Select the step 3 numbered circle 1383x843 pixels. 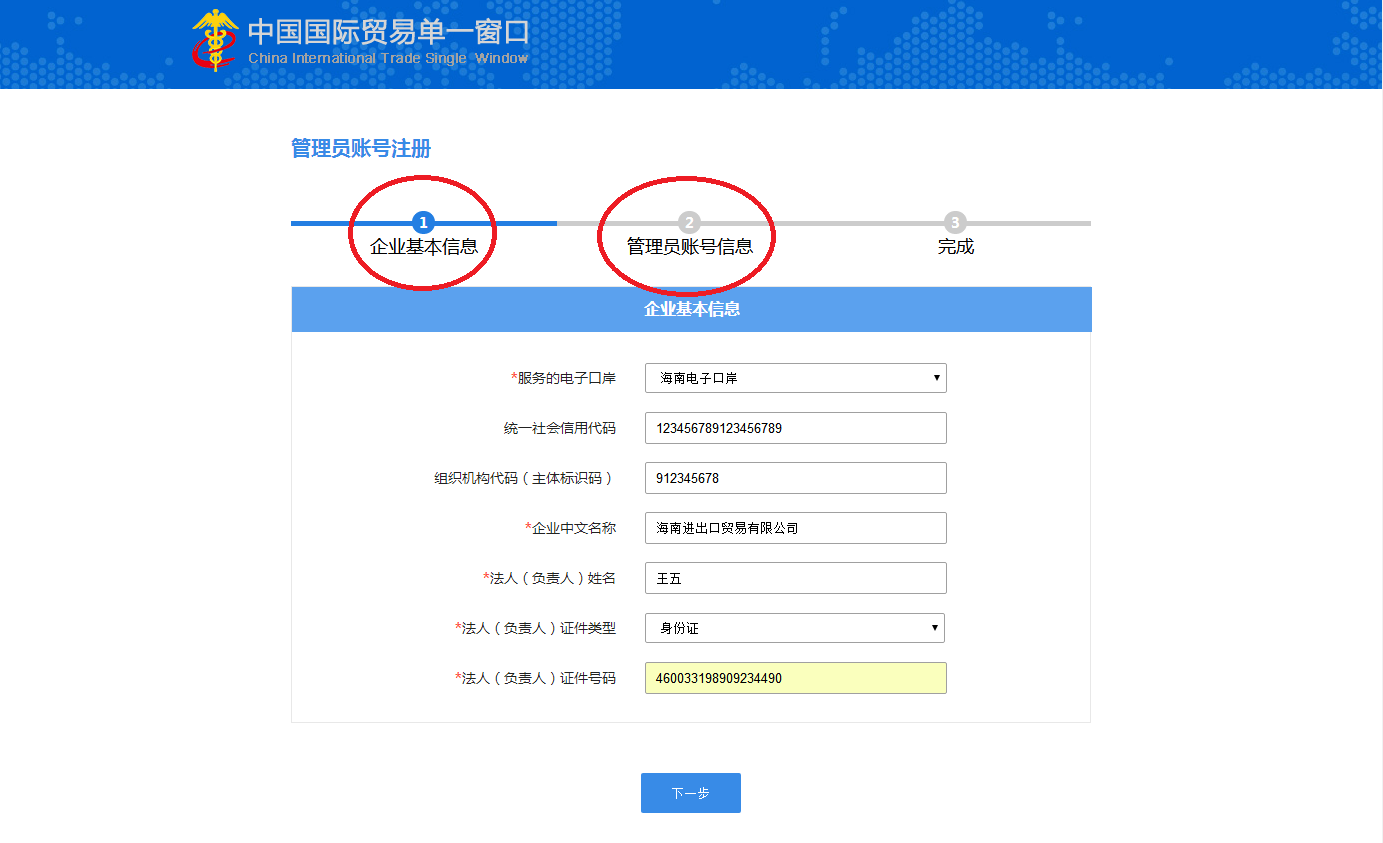pyautogui.click(x=955, y=223)
